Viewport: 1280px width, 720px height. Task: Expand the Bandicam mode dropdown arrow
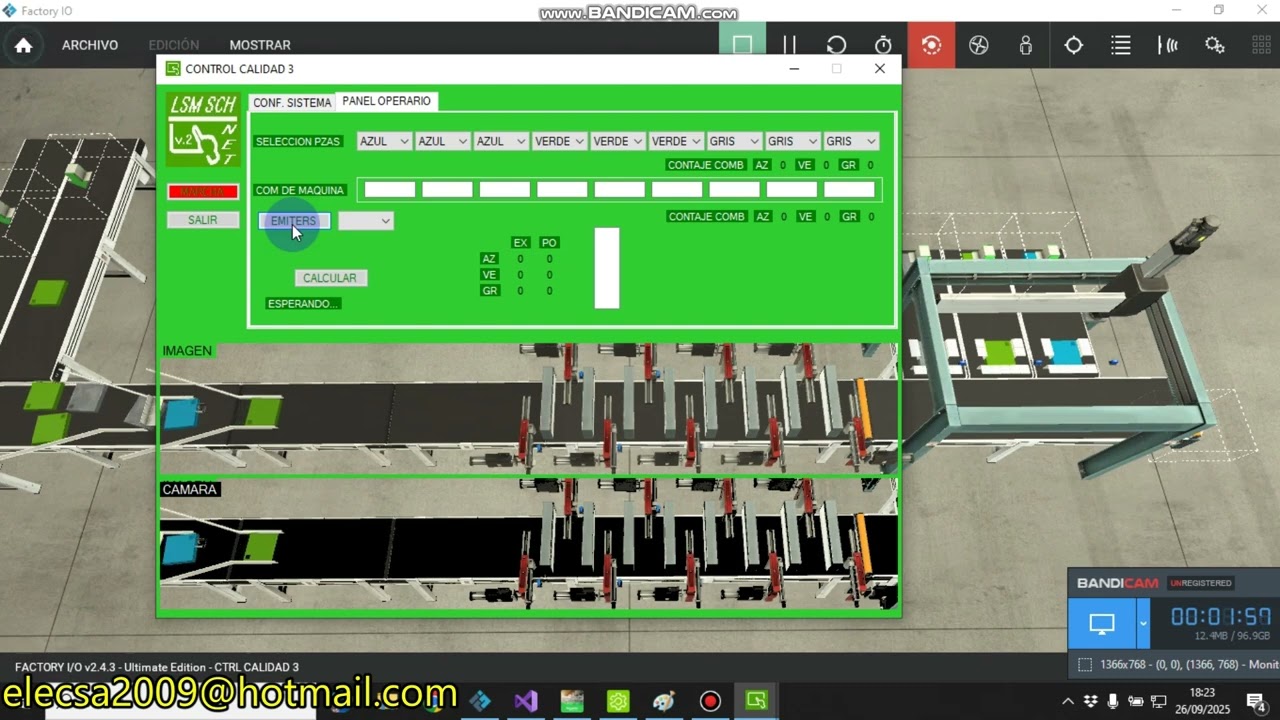1143,624
